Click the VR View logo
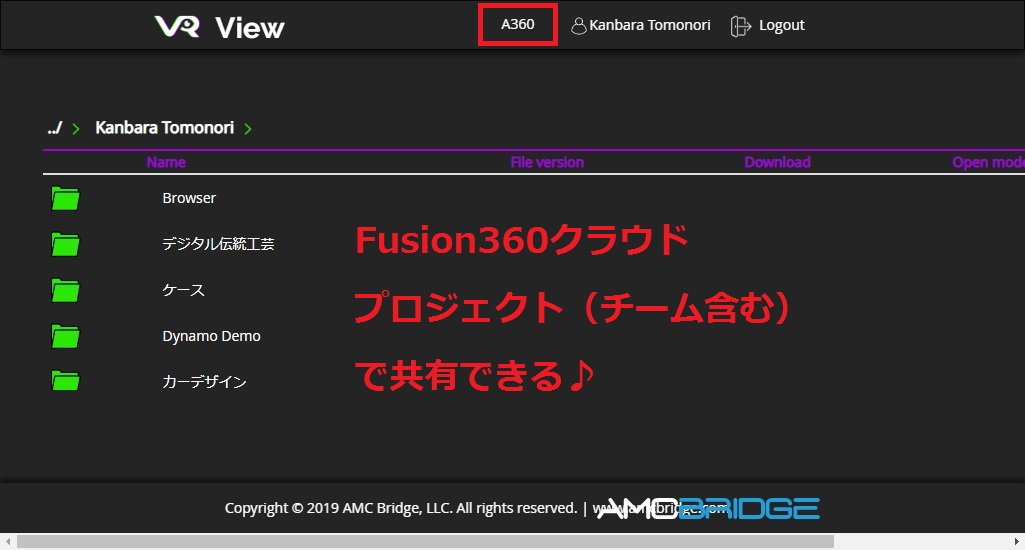Viewport: 1025px width, 550px height. click(x=219, y=27)
